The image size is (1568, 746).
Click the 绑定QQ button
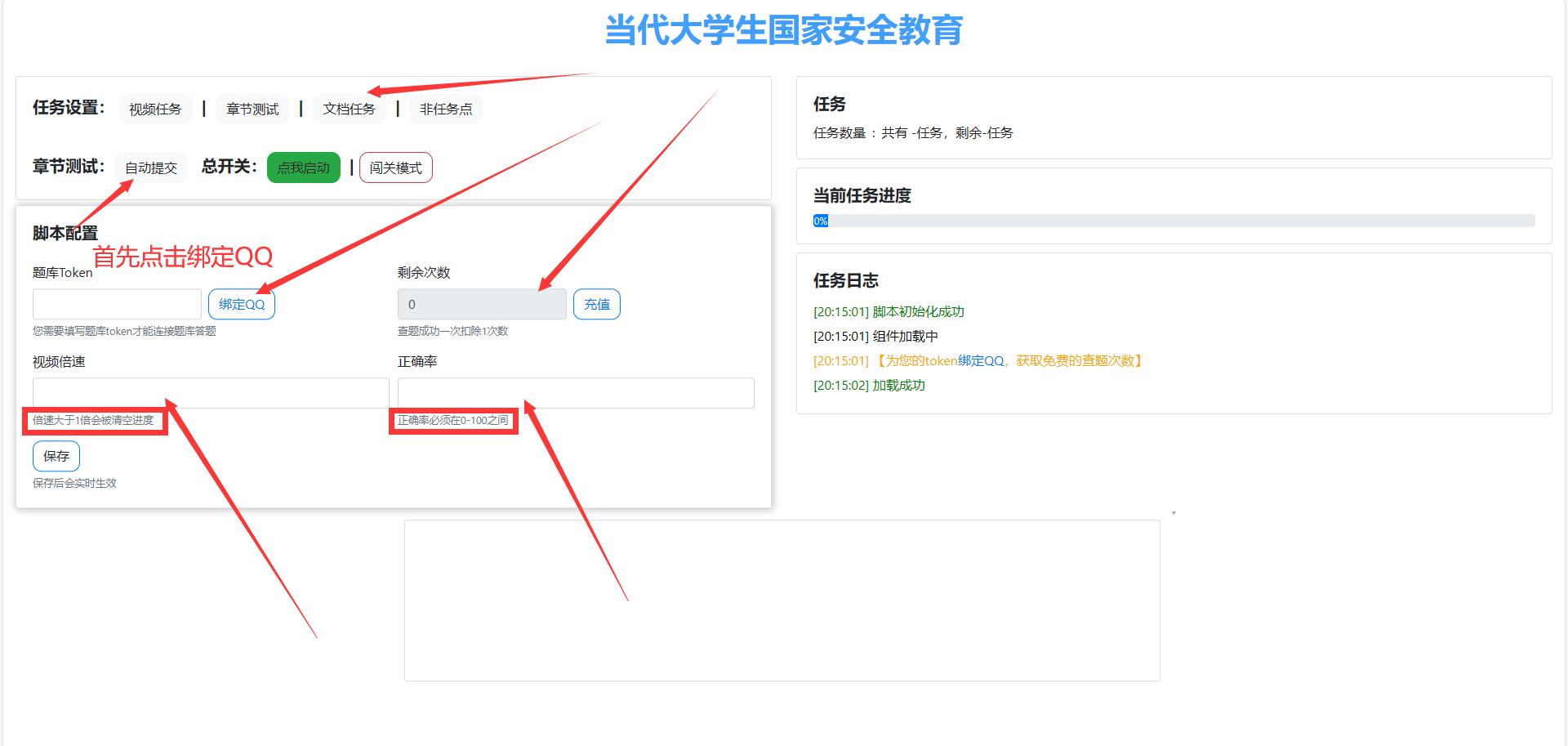coord(241,303)
